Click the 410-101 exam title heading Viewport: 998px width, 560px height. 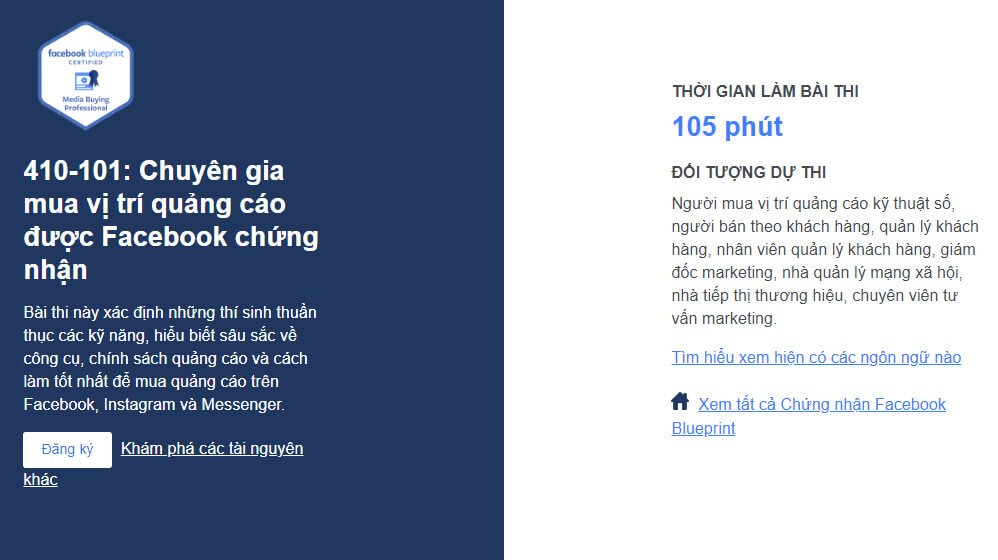tap(171, 220)
